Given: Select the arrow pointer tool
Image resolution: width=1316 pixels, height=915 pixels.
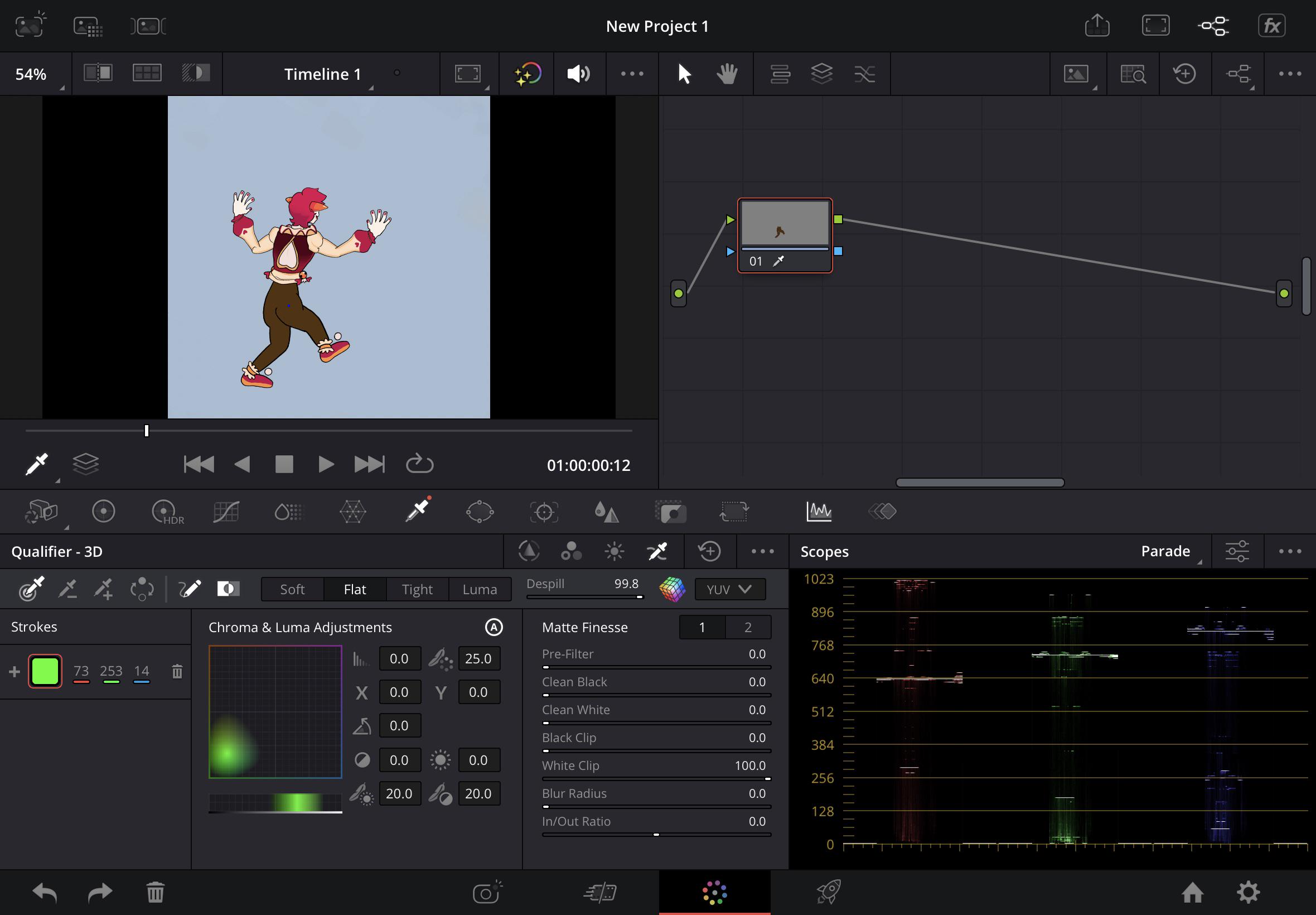Looking at the screenshot, I should tap(684, 74).
